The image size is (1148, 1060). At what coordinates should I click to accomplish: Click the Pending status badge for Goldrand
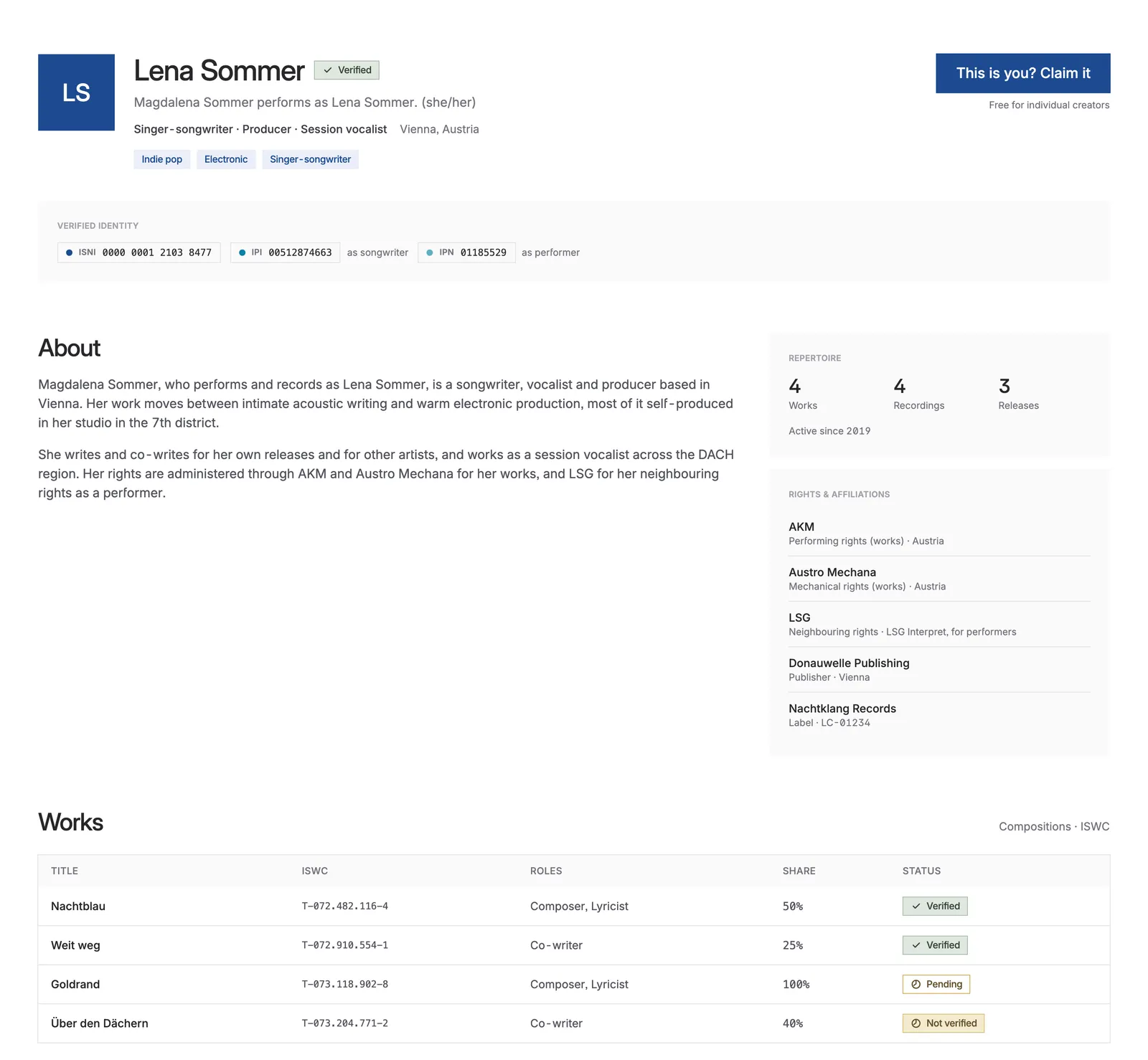pyautogui.click(x=936, y=984)
